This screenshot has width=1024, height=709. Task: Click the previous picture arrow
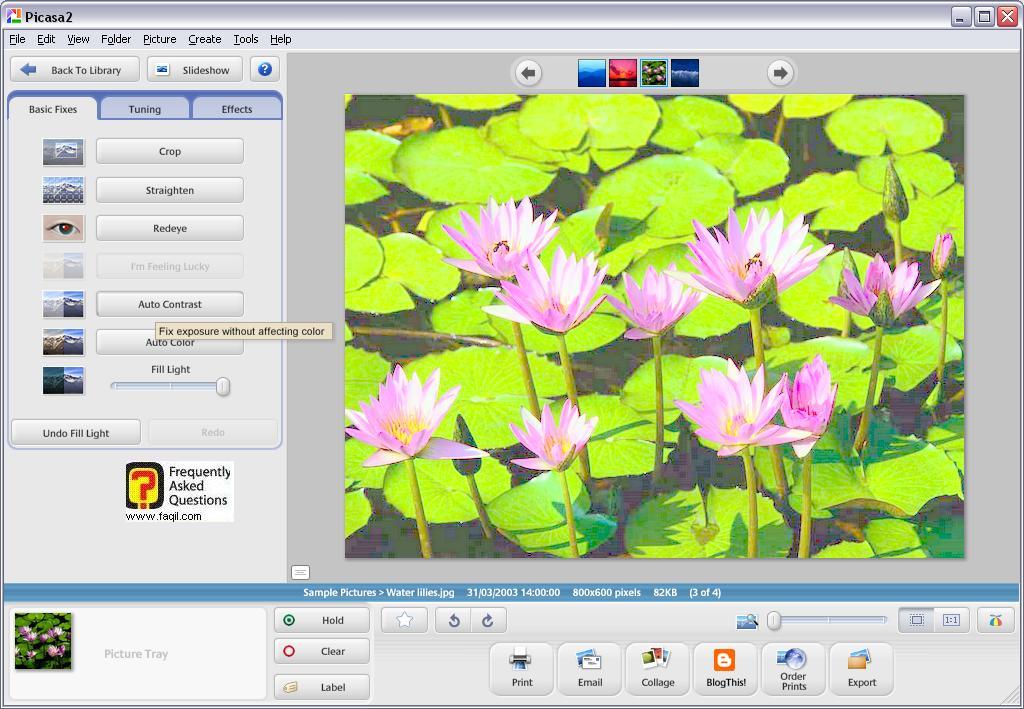(x=528, y=72)
